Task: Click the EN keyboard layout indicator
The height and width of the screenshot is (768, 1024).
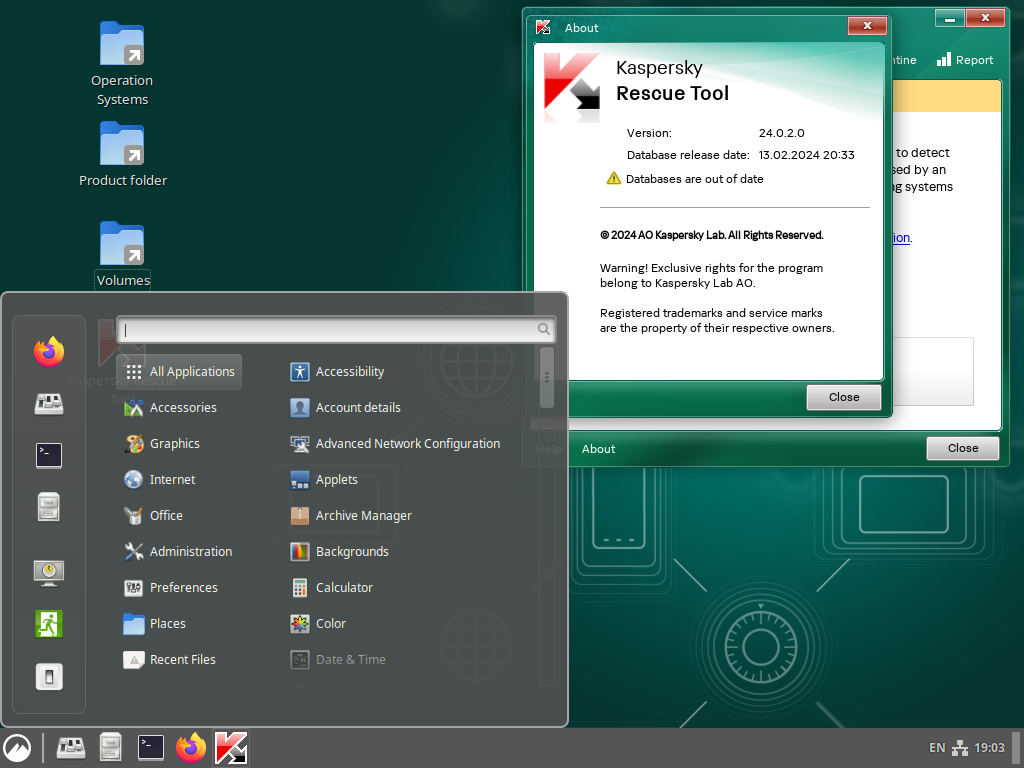Action: pos(937,748)
